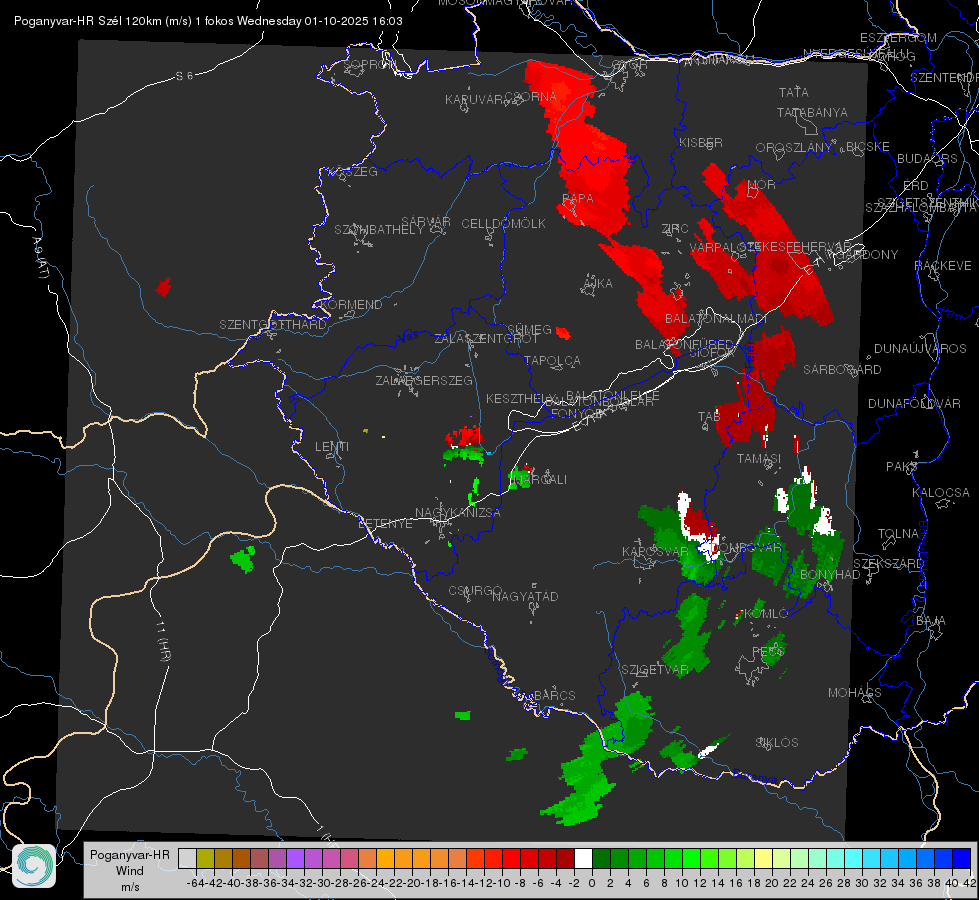Click the swirl logo icon beside the legend
The width and height of the screenshot is (979, 900).
(34, 866)
